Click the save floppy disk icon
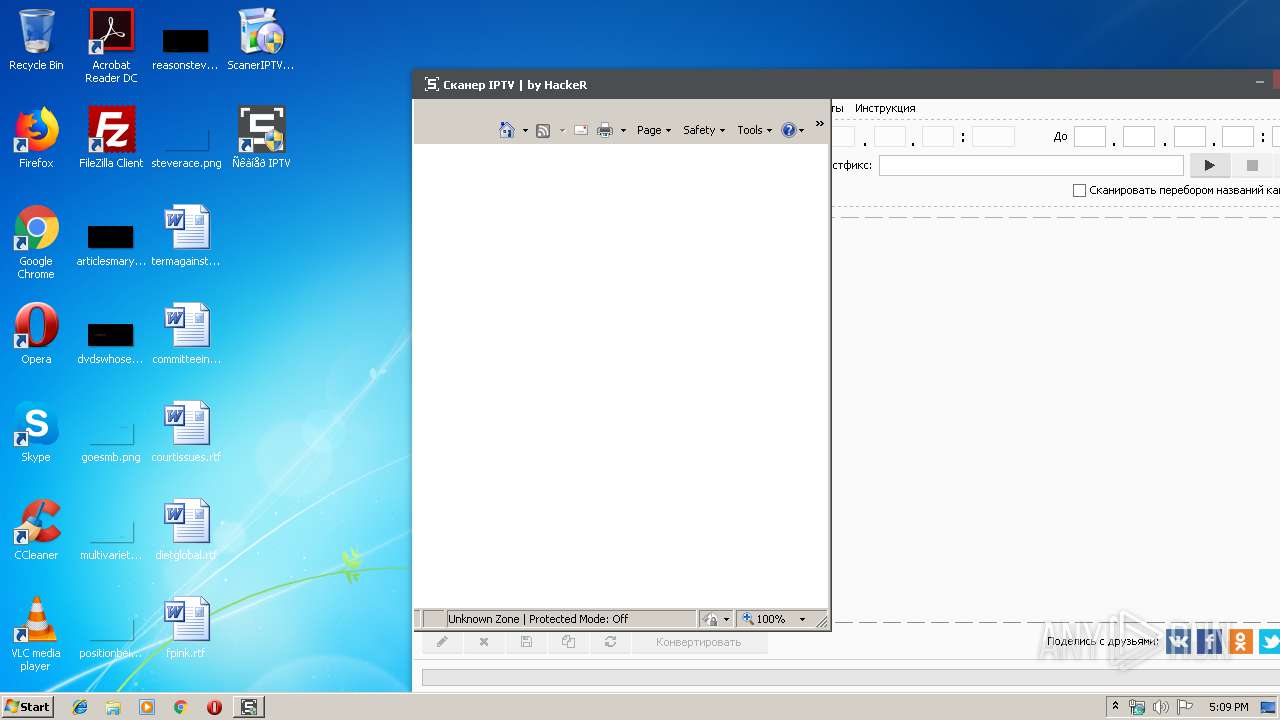 (526, 642)
